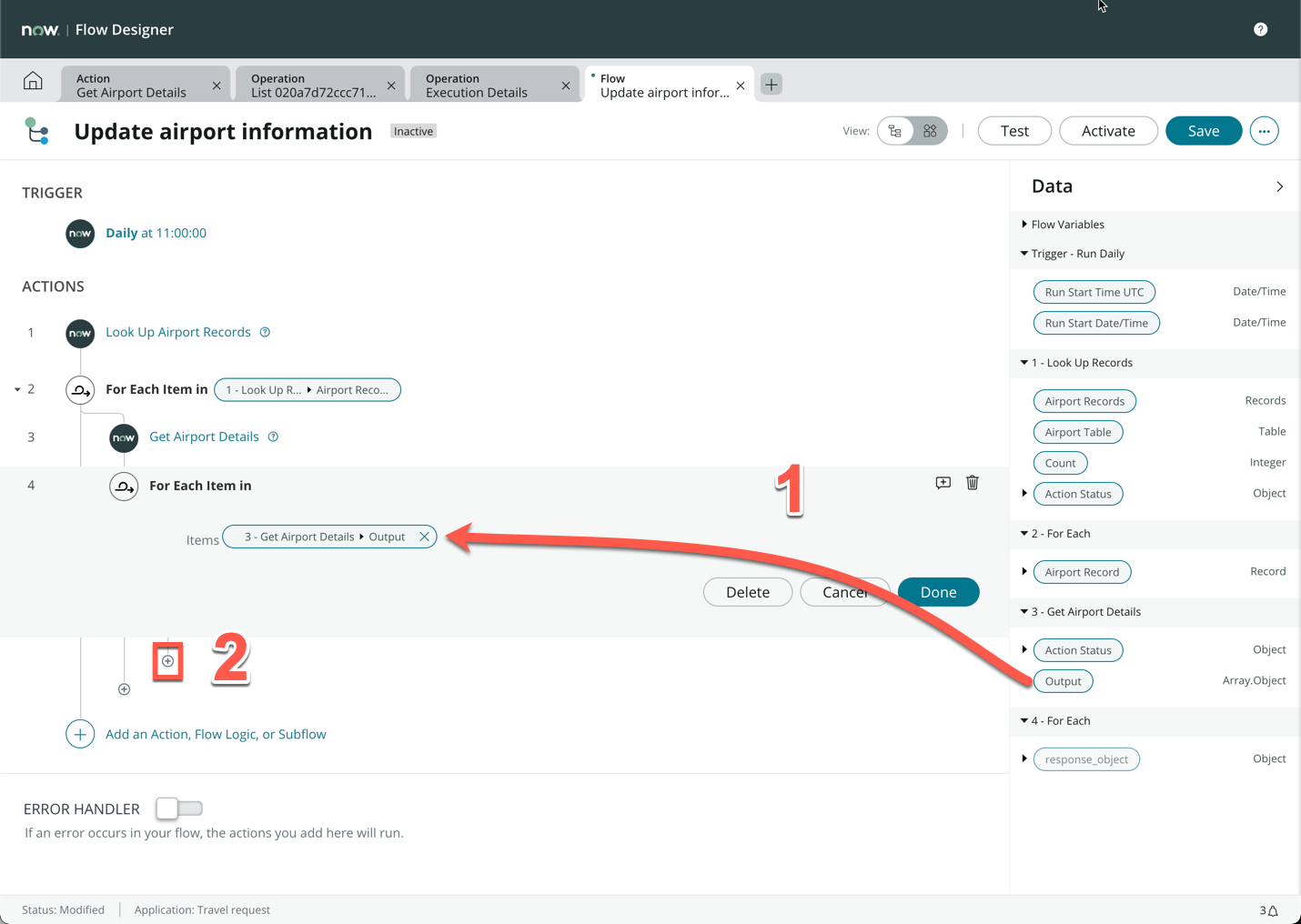The image size is (1301, 924).
Task: Open Get Airport Details action link
Action: click(204, 437)
